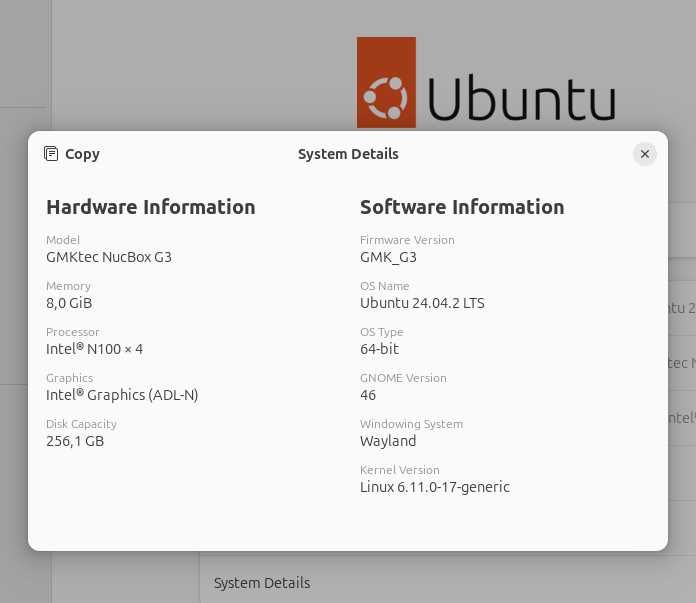Image resolution: width=696 pixels, height=603 pixels.
Task: Select the kernel version Linux 6.11.0-17-generic
Action: pyautogui.click(x=435, y=487)
